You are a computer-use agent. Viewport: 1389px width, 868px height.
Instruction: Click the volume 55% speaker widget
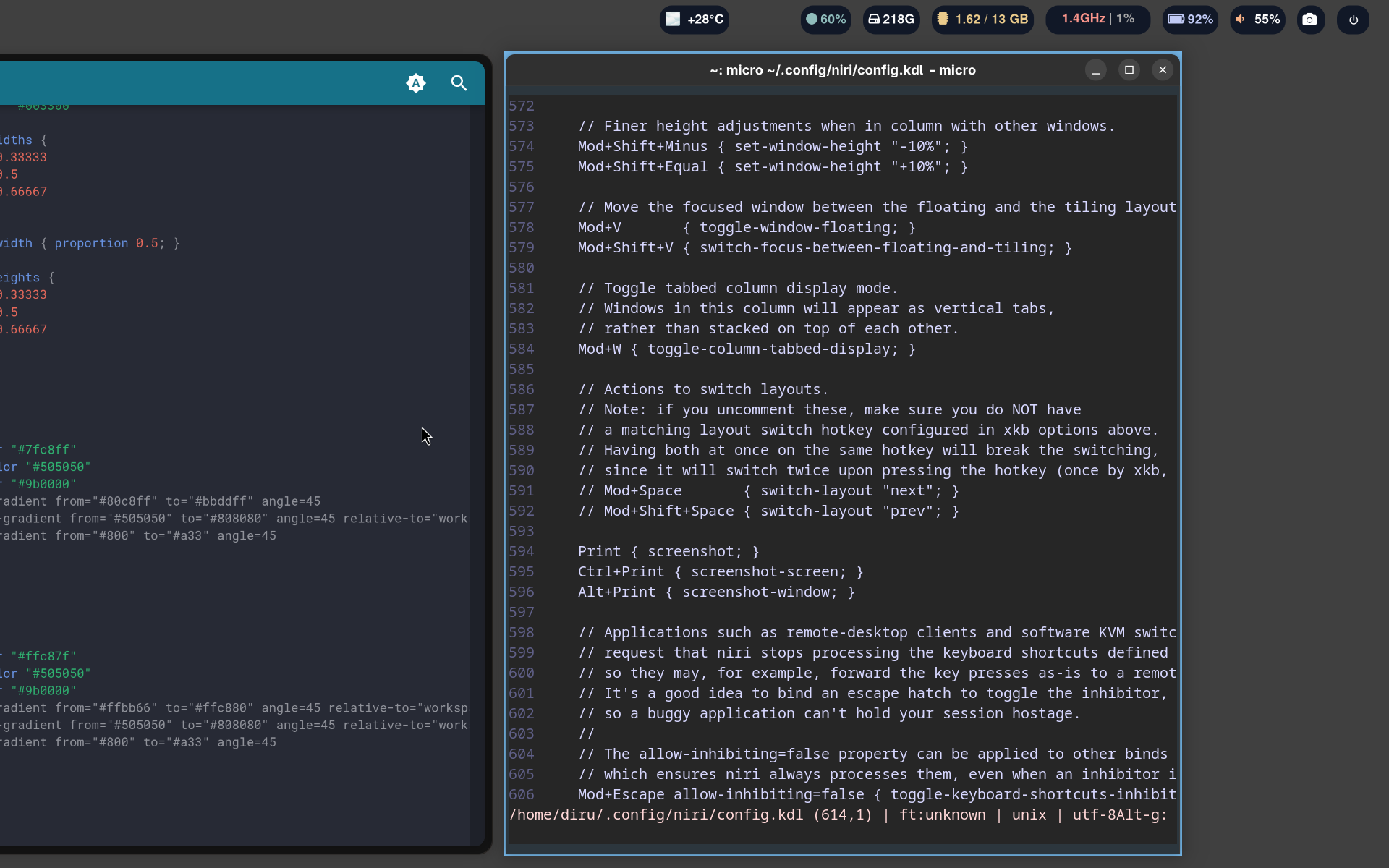click(x=1257, y=20)
